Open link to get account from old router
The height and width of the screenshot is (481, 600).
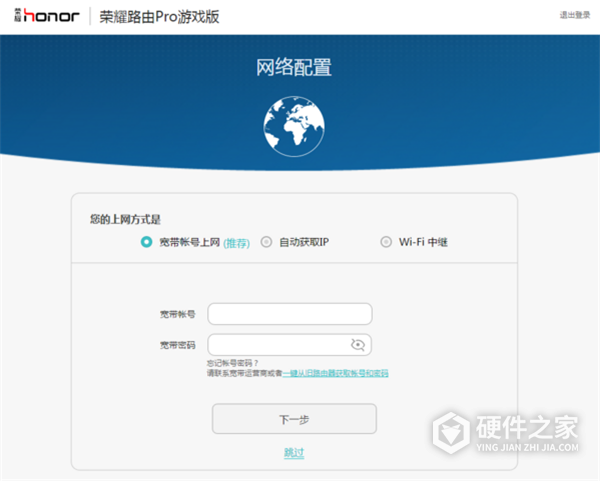(336, 373)
